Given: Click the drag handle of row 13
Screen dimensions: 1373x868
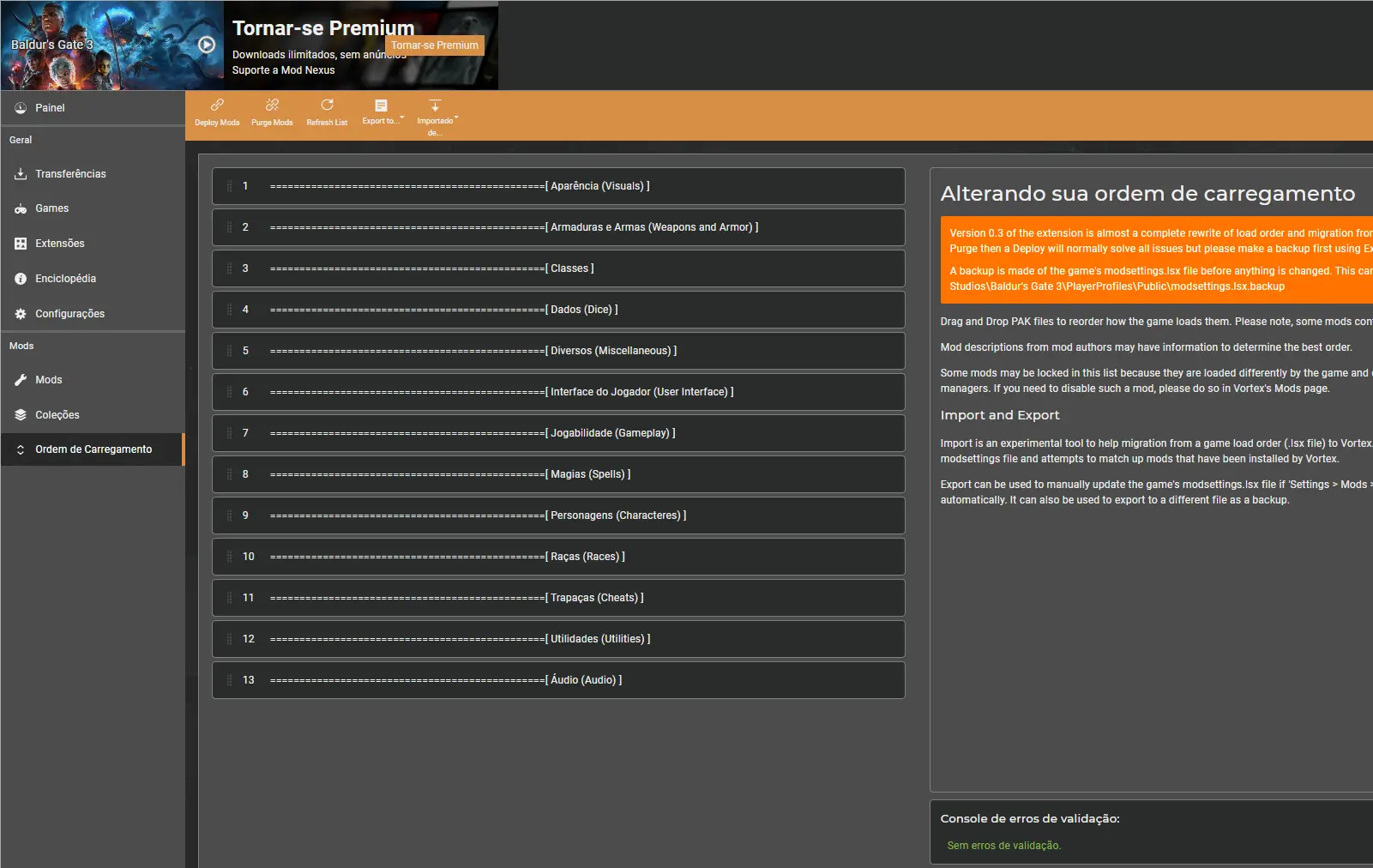Looking at the screenshot, I should pos(229,680).
